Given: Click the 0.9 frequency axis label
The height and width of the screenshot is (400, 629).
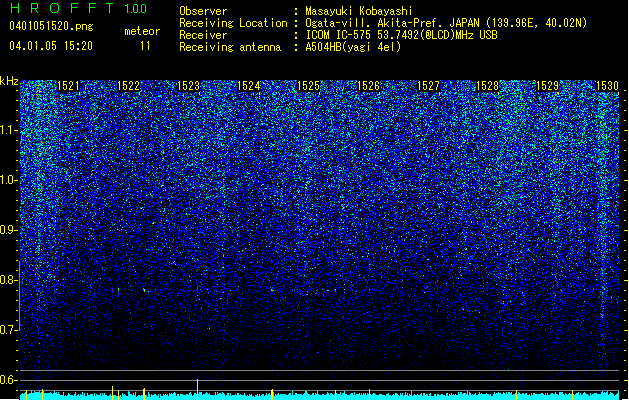Looking at the screenshot, I should click(9, 230).
